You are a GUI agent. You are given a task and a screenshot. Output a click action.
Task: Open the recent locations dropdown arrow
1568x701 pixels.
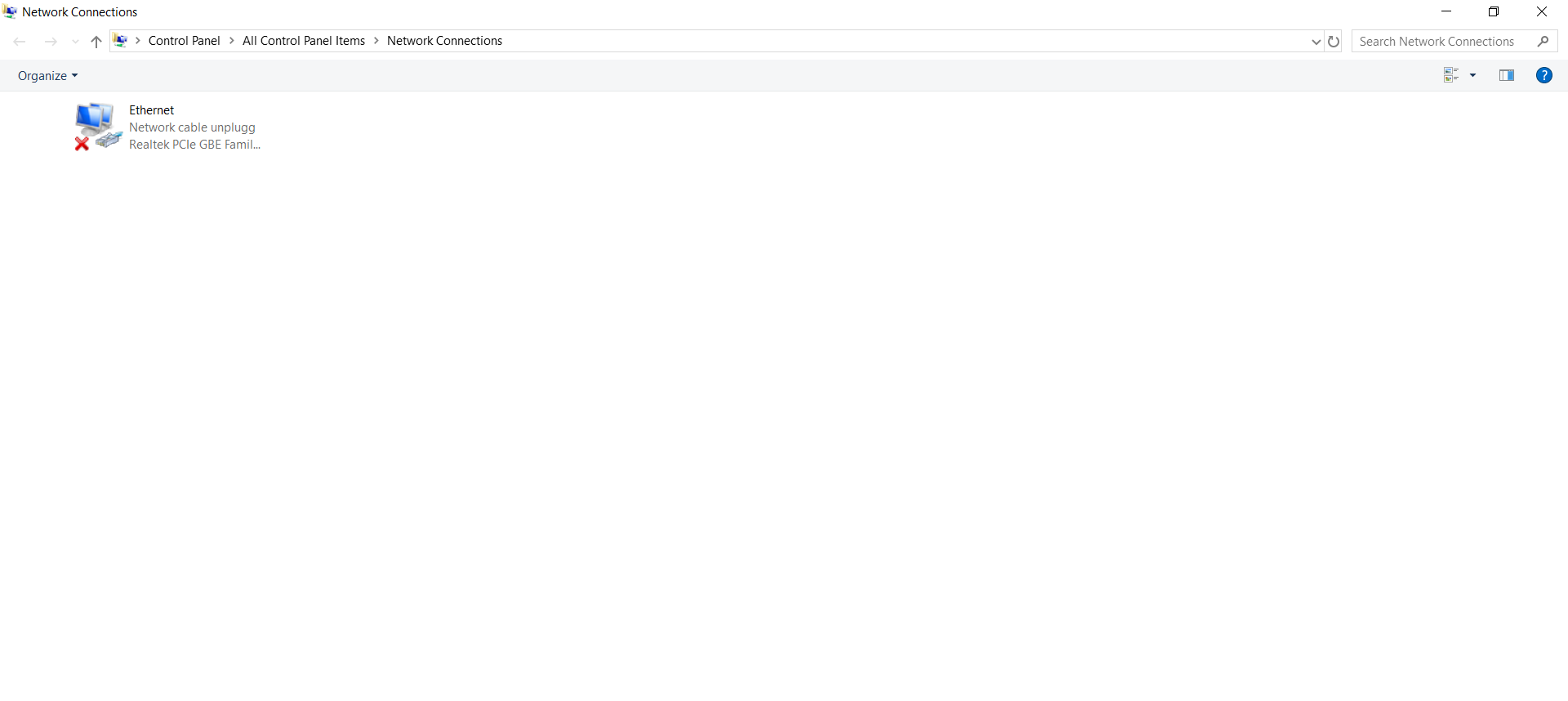pyautogui.click(x=75, y=42)
